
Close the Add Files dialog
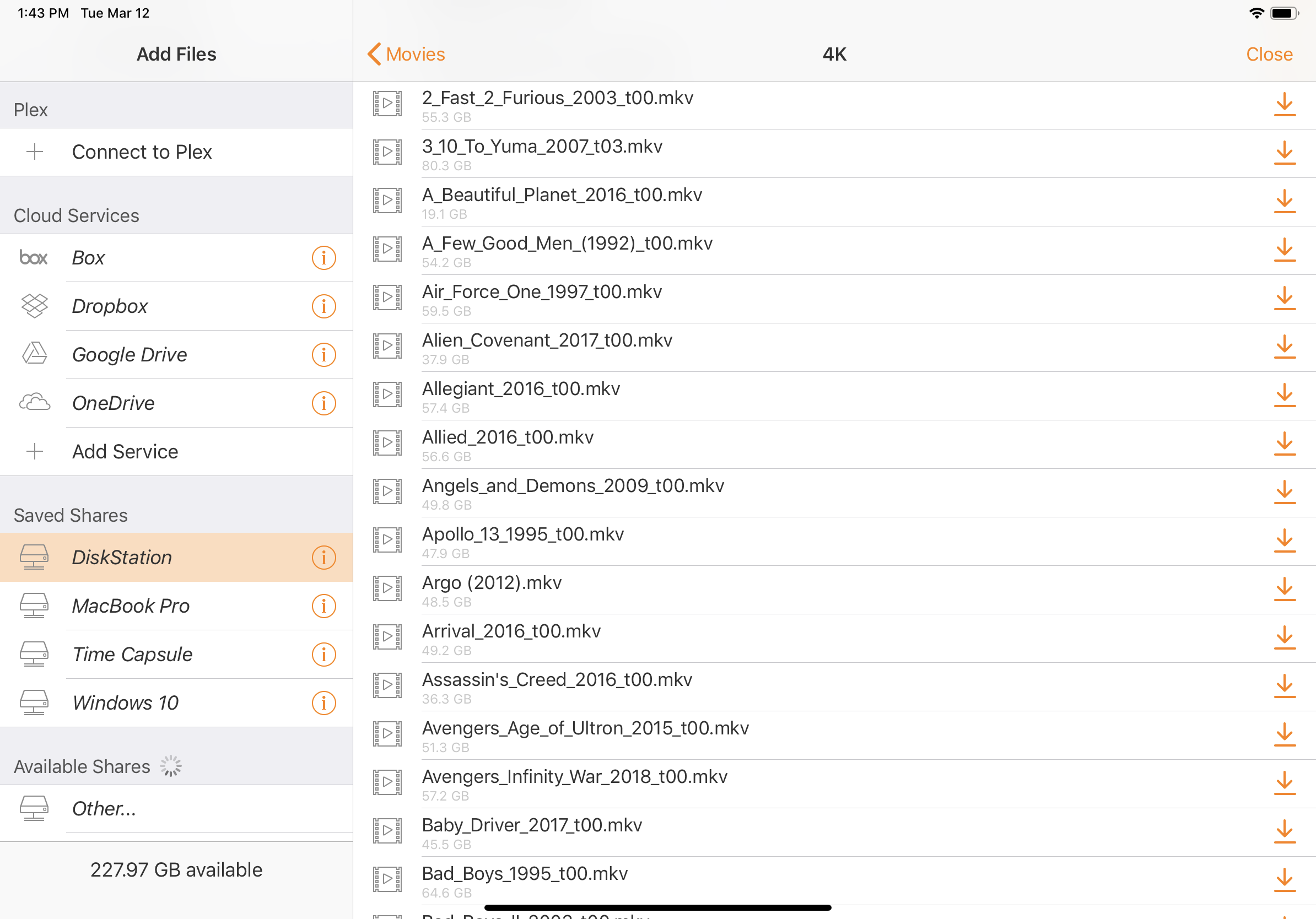click(1269, 55)
